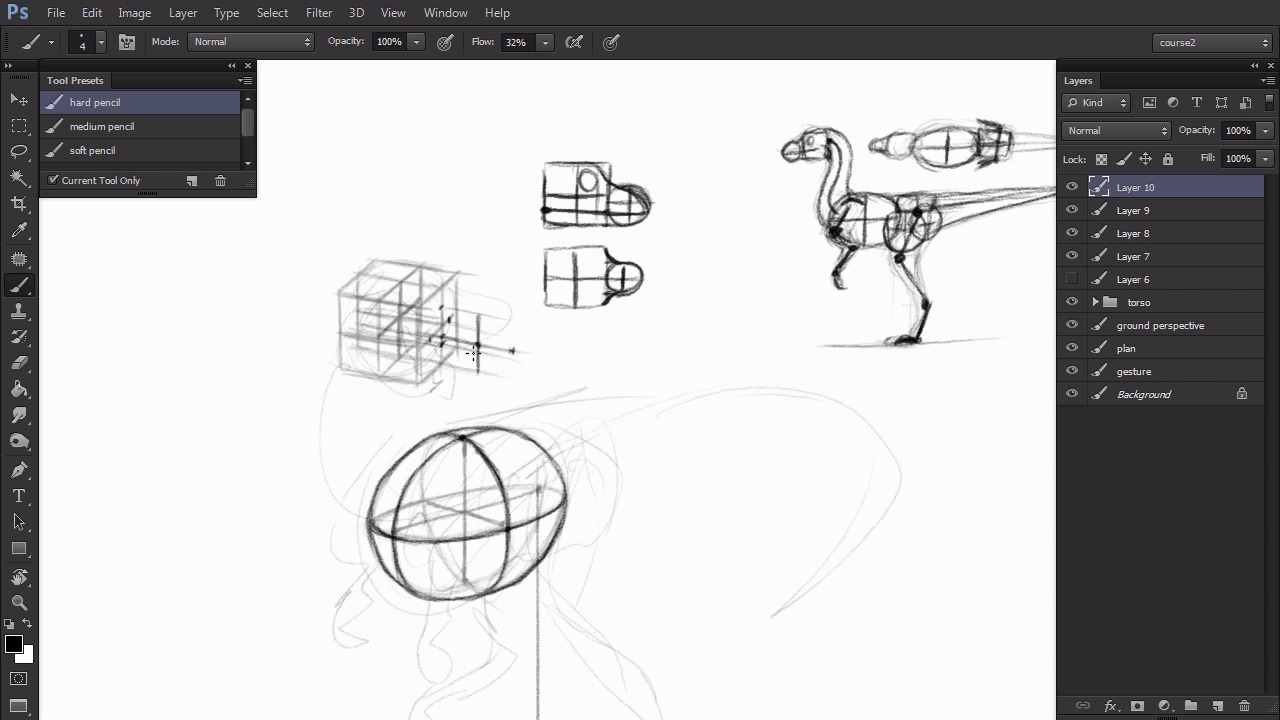Open the brush Mode dropdown

click(x=250, y=42)
